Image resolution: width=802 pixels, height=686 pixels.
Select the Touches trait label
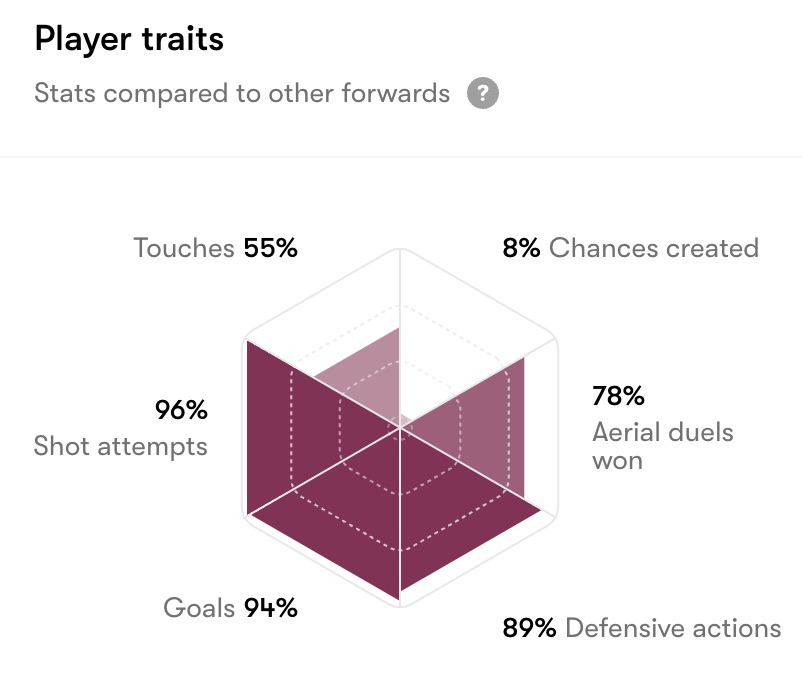pos(185,248)
